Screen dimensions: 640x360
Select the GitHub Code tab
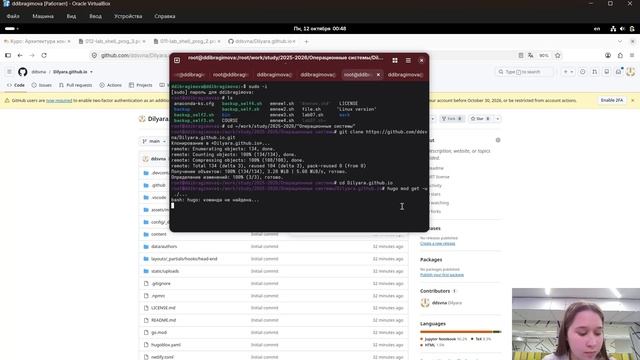tap(16, 85)
